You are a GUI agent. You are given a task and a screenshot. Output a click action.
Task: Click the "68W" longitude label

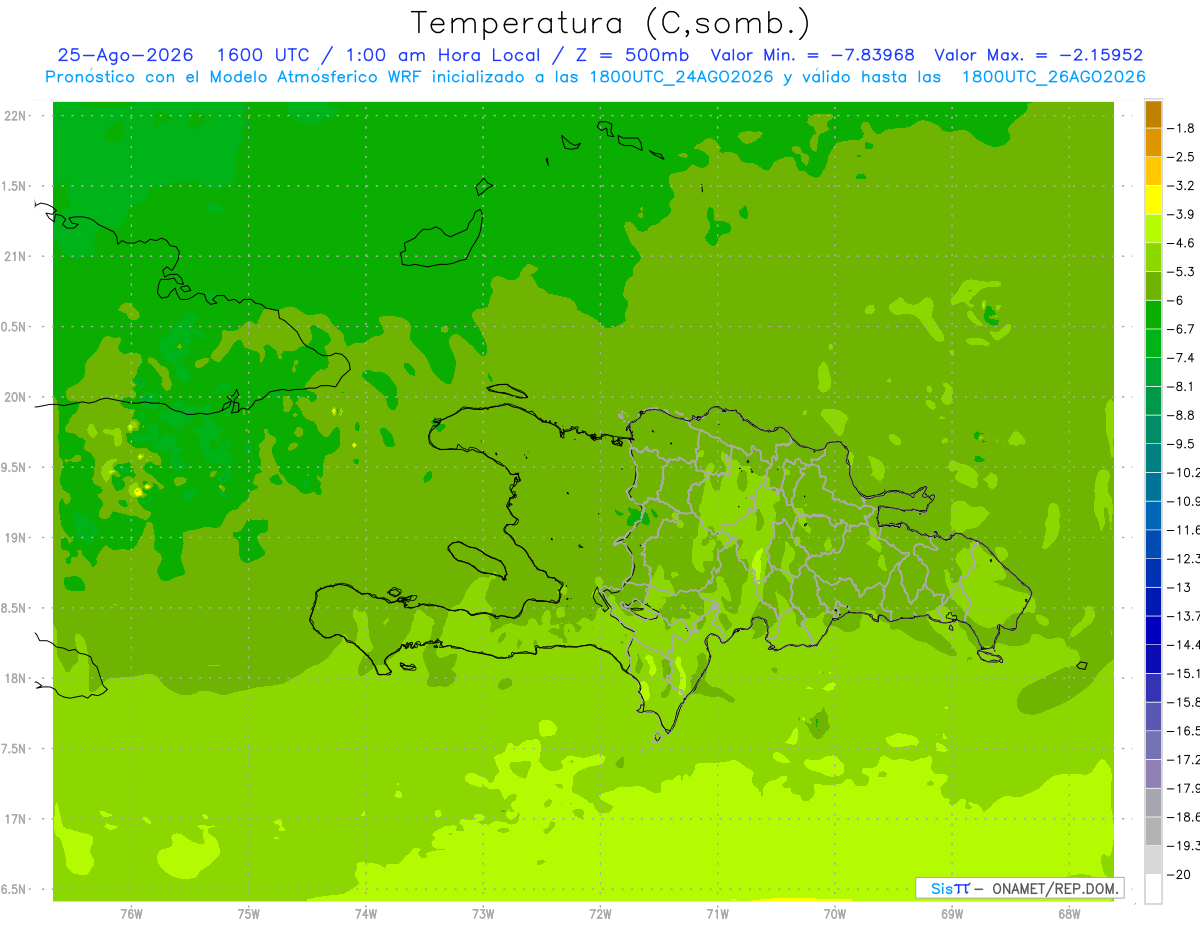point(1069,913)
